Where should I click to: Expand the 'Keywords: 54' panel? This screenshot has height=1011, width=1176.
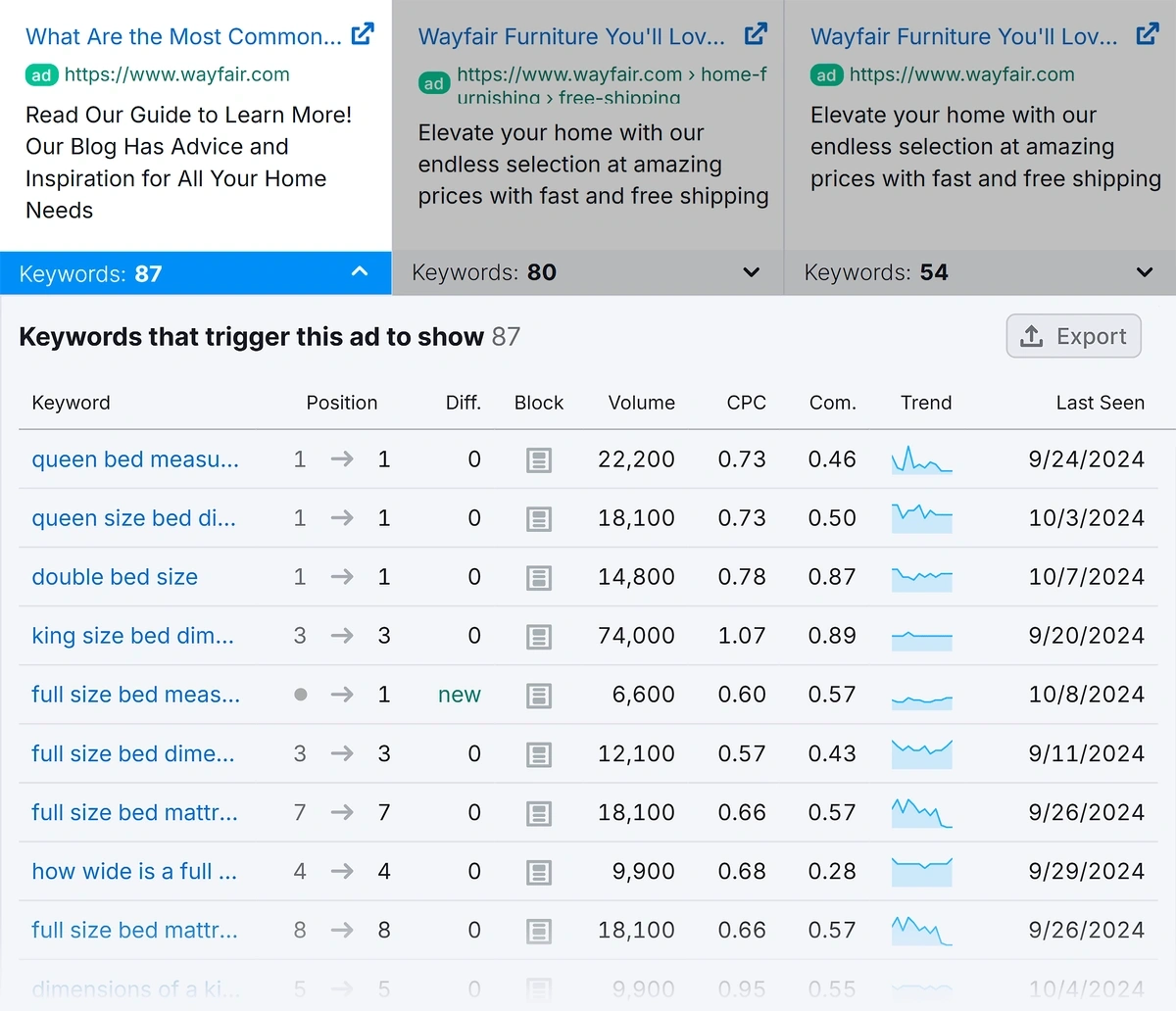[981, 272]
